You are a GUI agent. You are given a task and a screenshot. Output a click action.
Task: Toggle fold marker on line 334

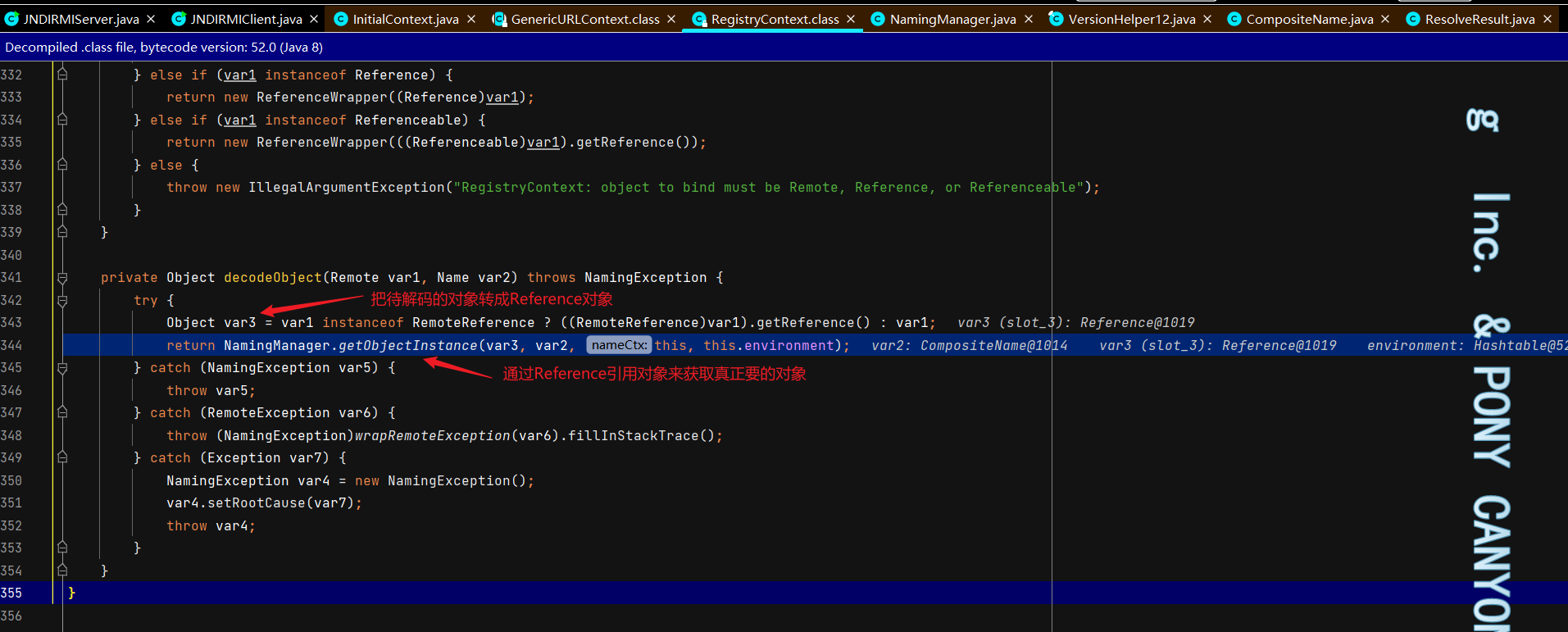click(62, 120)
